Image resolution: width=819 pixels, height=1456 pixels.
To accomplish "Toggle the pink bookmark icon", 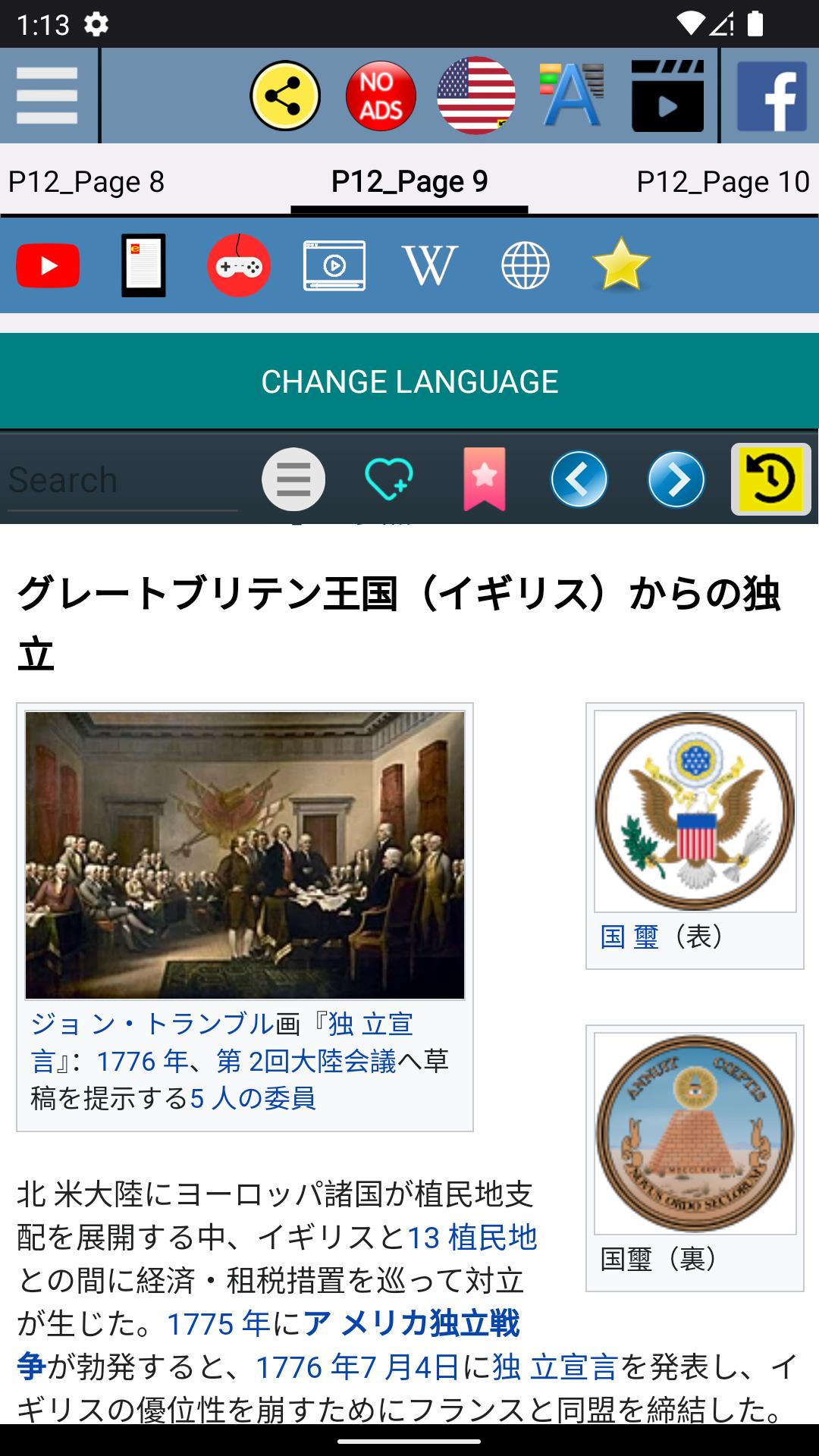I will (485, 479).
